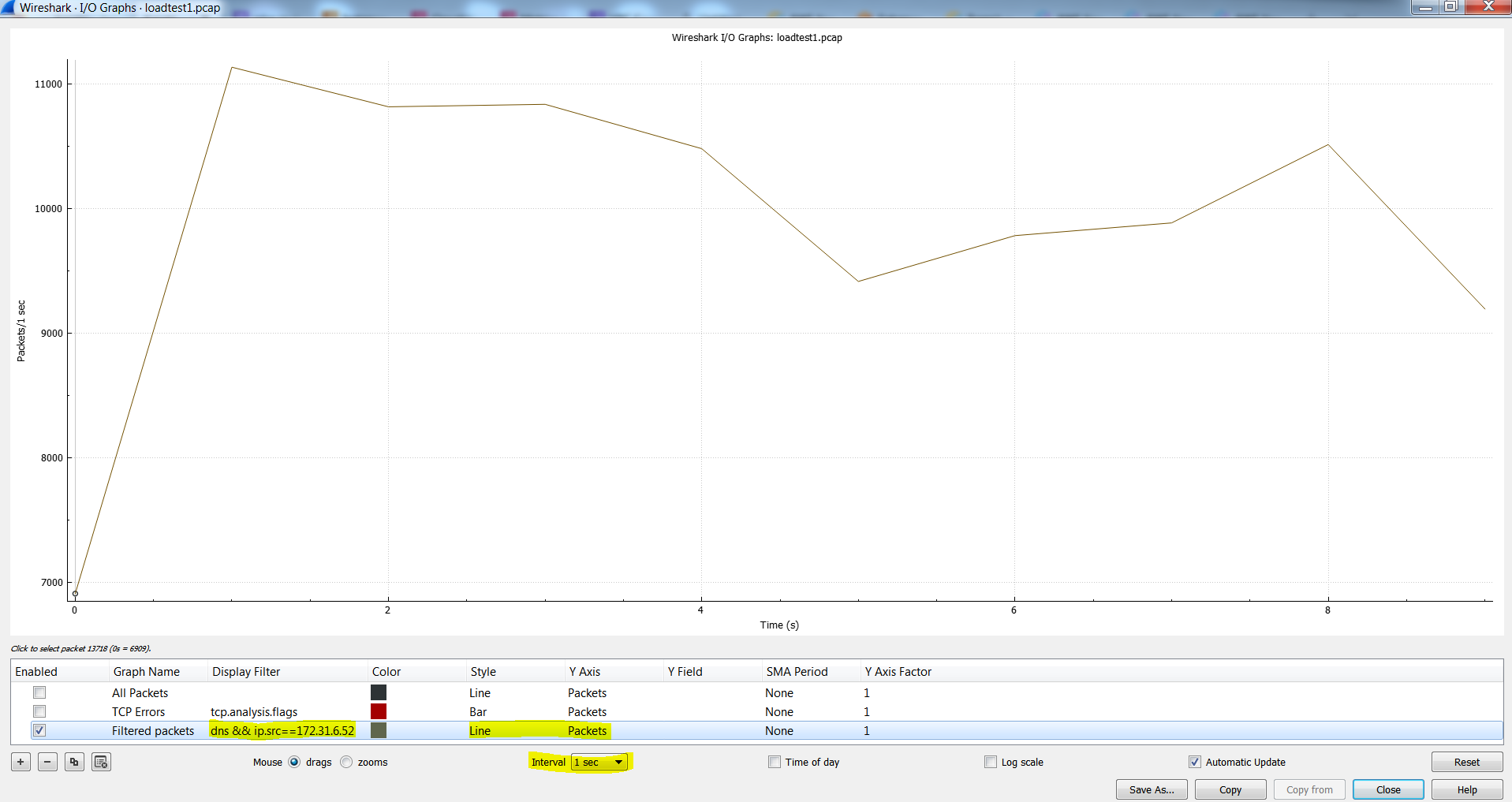Click the Reset button

[x=1467, y=762]
